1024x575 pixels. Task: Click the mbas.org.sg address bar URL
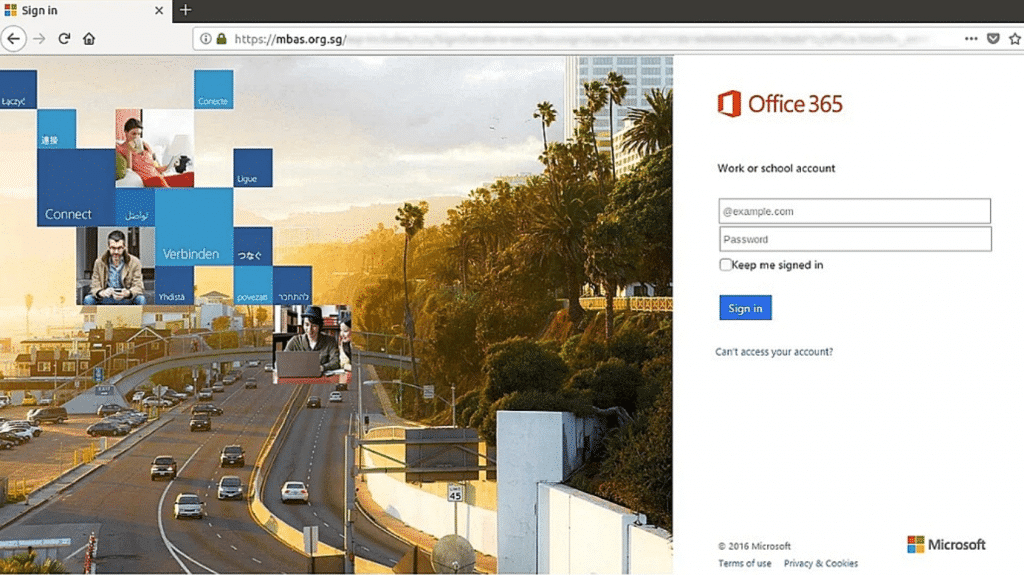click(290, 39)
